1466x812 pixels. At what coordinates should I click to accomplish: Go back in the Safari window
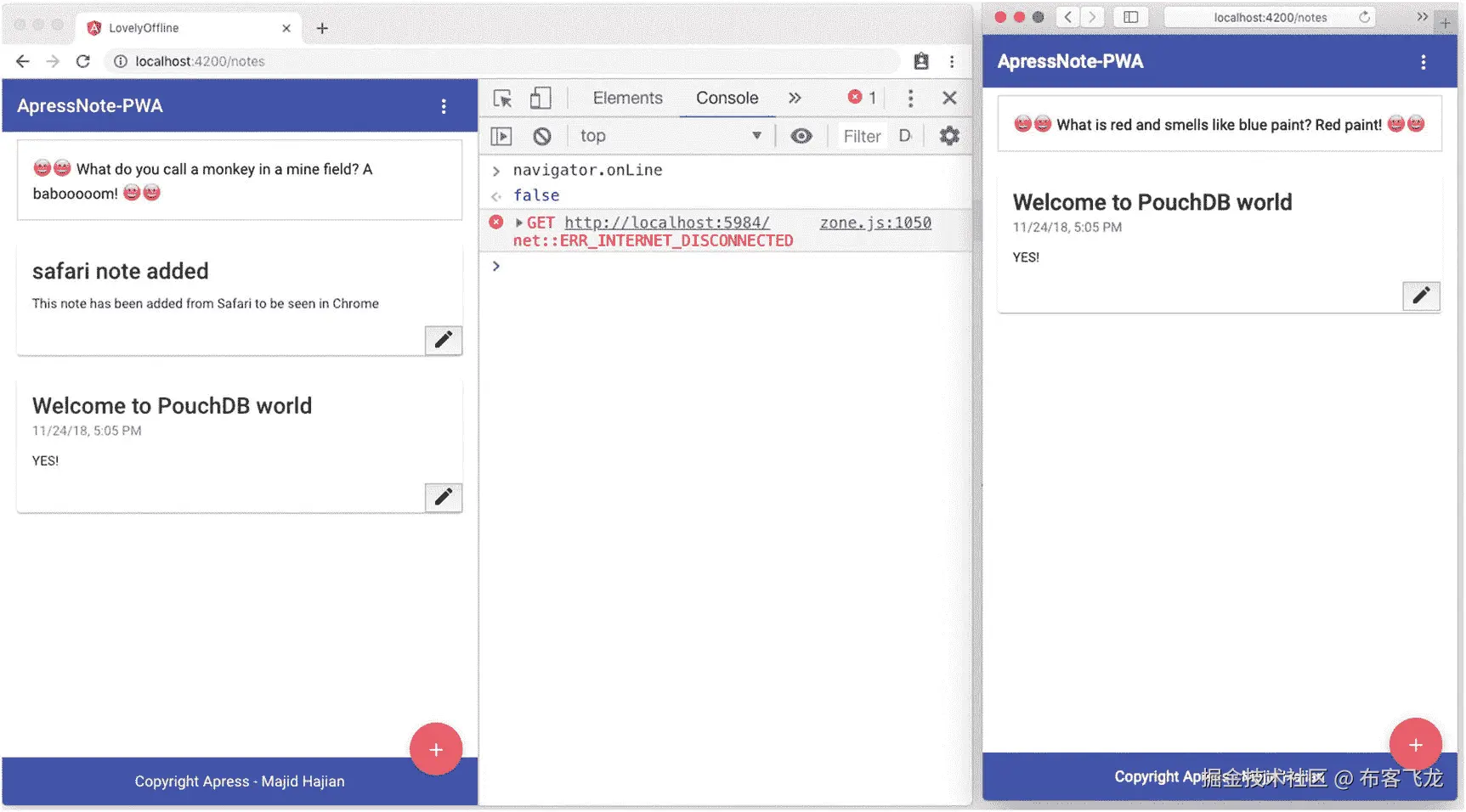1068,17
